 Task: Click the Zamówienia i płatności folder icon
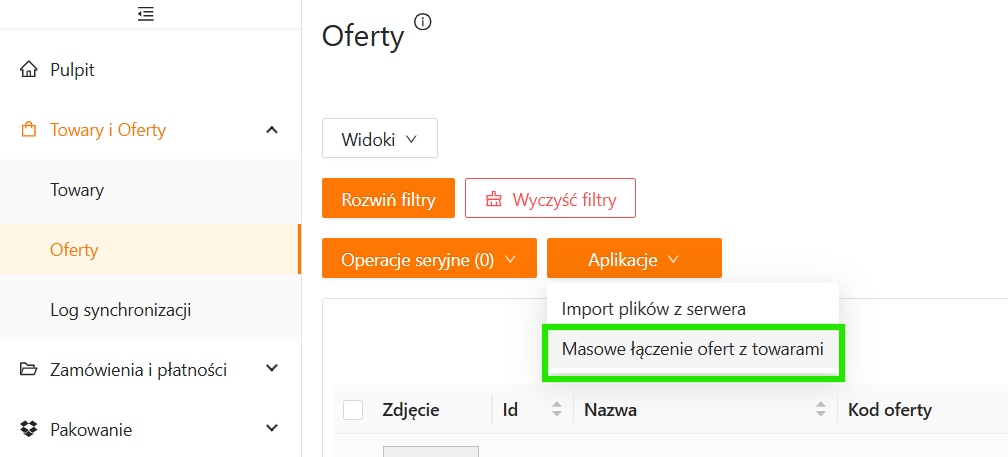tap(29, 370)
